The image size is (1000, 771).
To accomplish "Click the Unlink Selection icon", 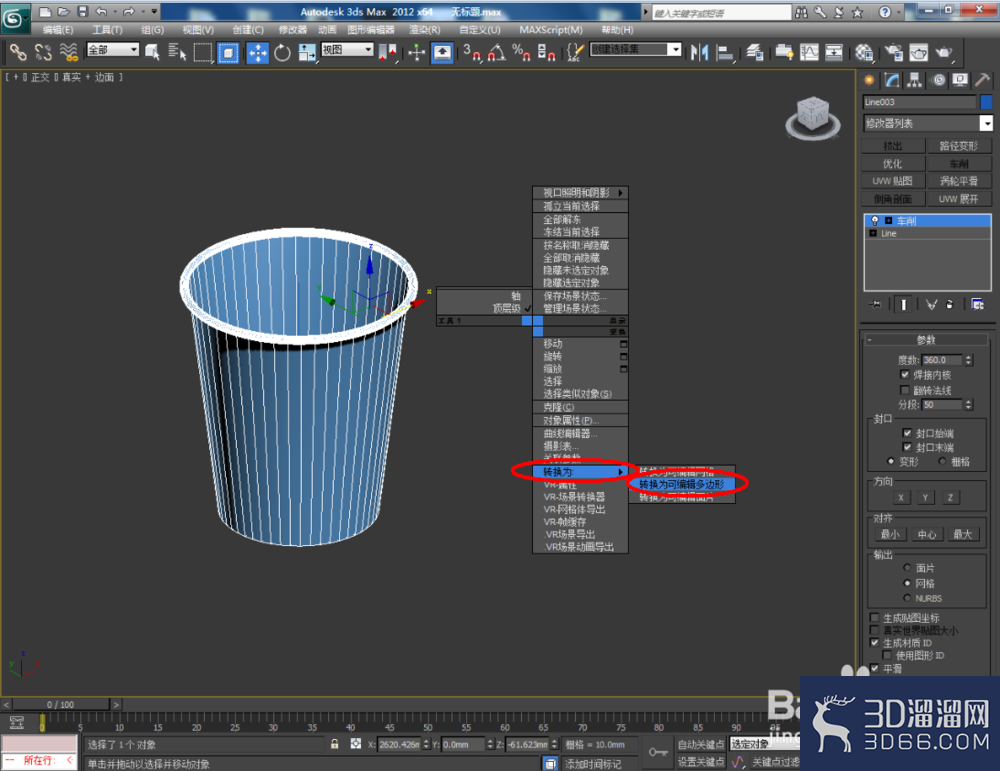I will click(x=43, y=52).
